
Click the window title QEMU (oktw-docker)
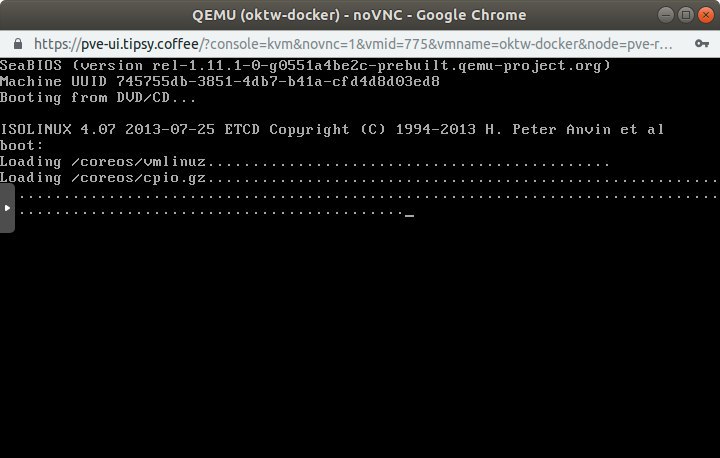coord(266,15)
